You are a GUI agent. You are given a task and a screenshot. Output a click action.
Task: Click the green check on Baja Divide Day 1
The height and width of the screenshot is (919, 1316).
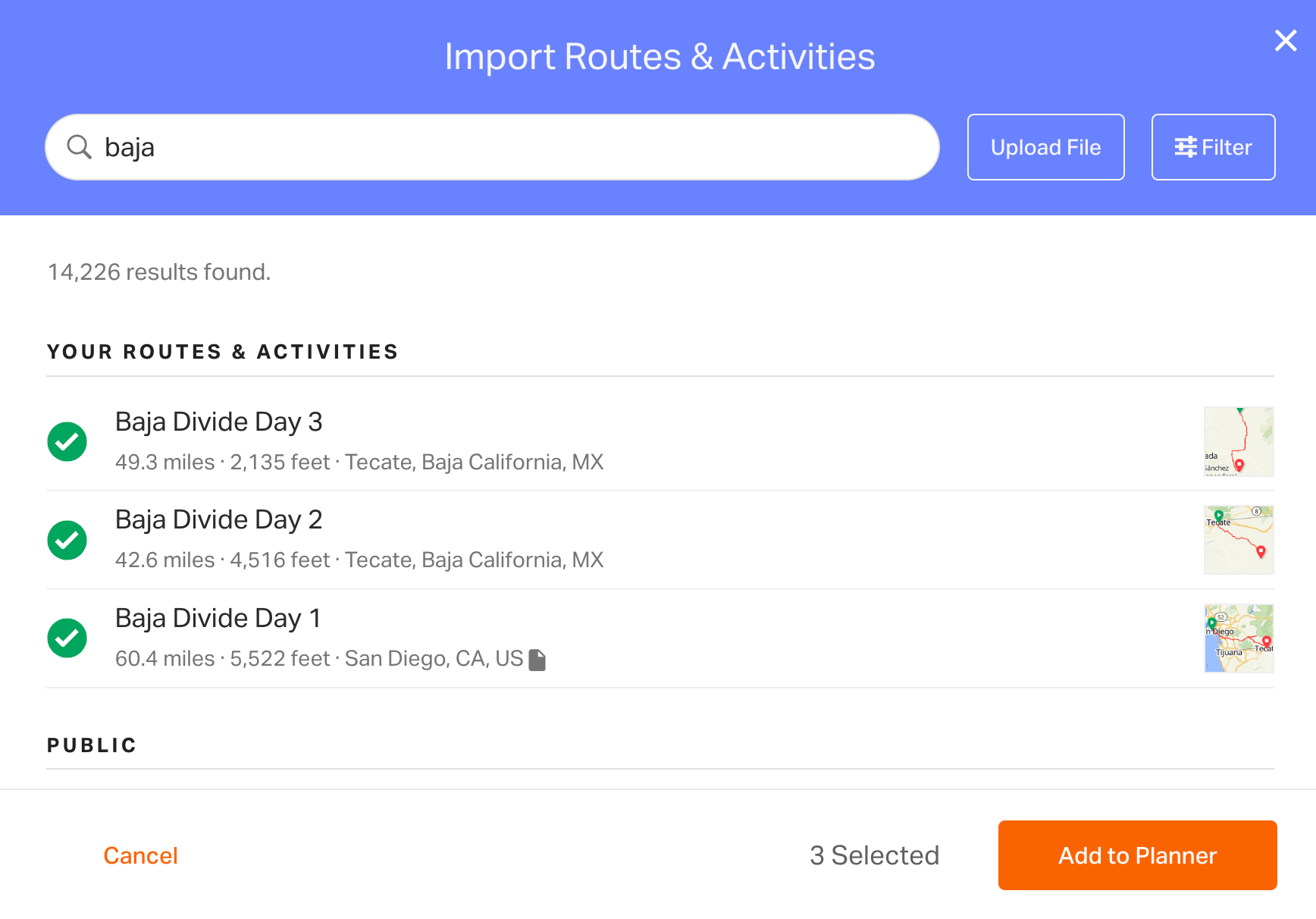tap(67, 638)
